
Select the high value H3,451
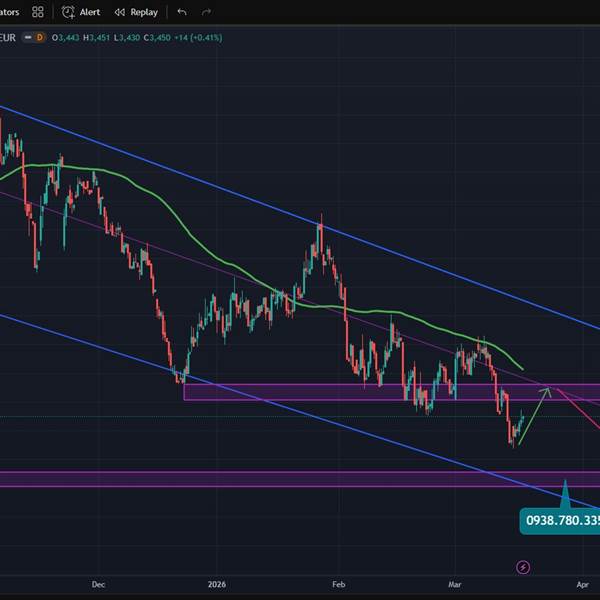(96, 38)
